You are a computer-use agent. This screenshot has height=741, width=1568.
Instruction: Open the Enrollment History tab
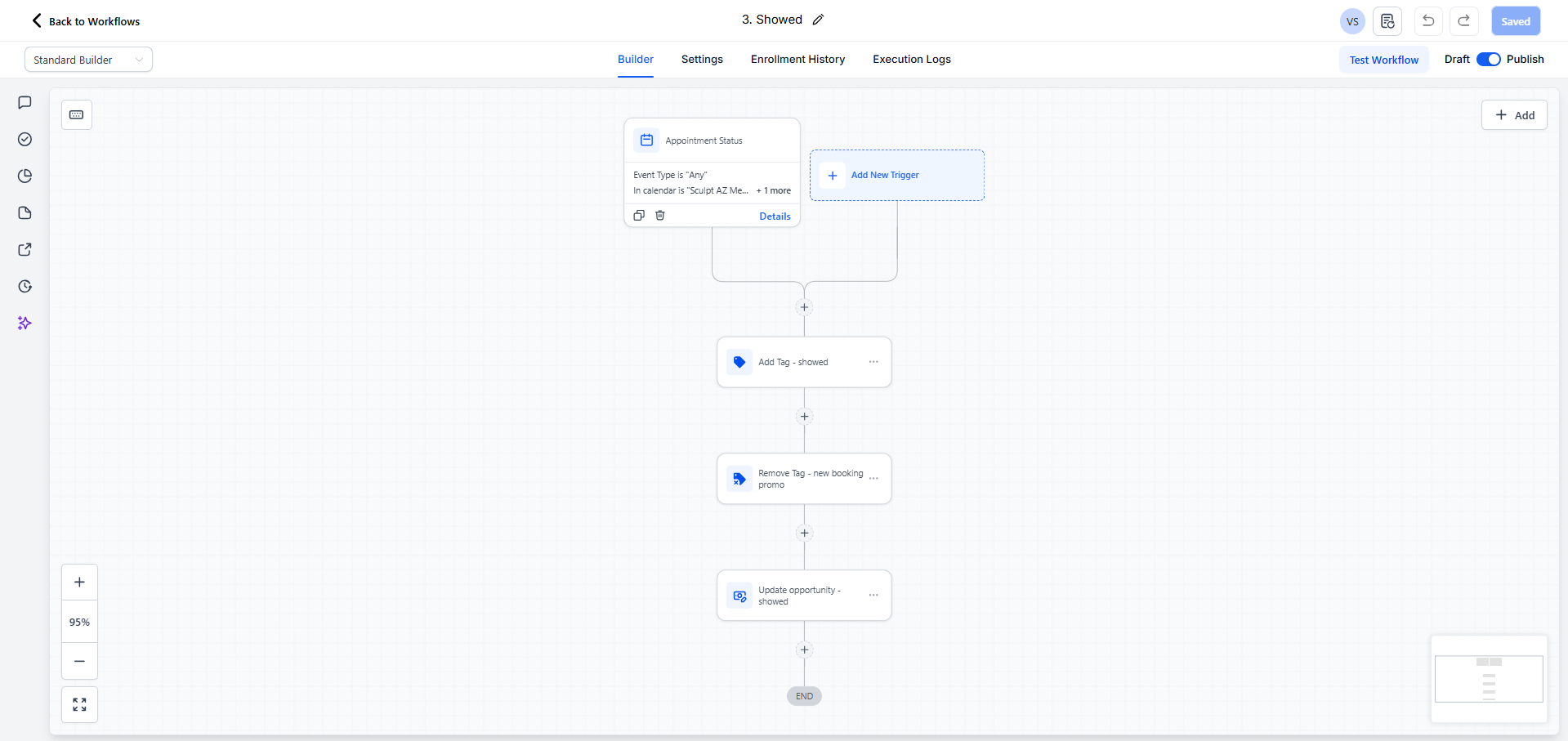pyautogui.click(x=797, y=60)
